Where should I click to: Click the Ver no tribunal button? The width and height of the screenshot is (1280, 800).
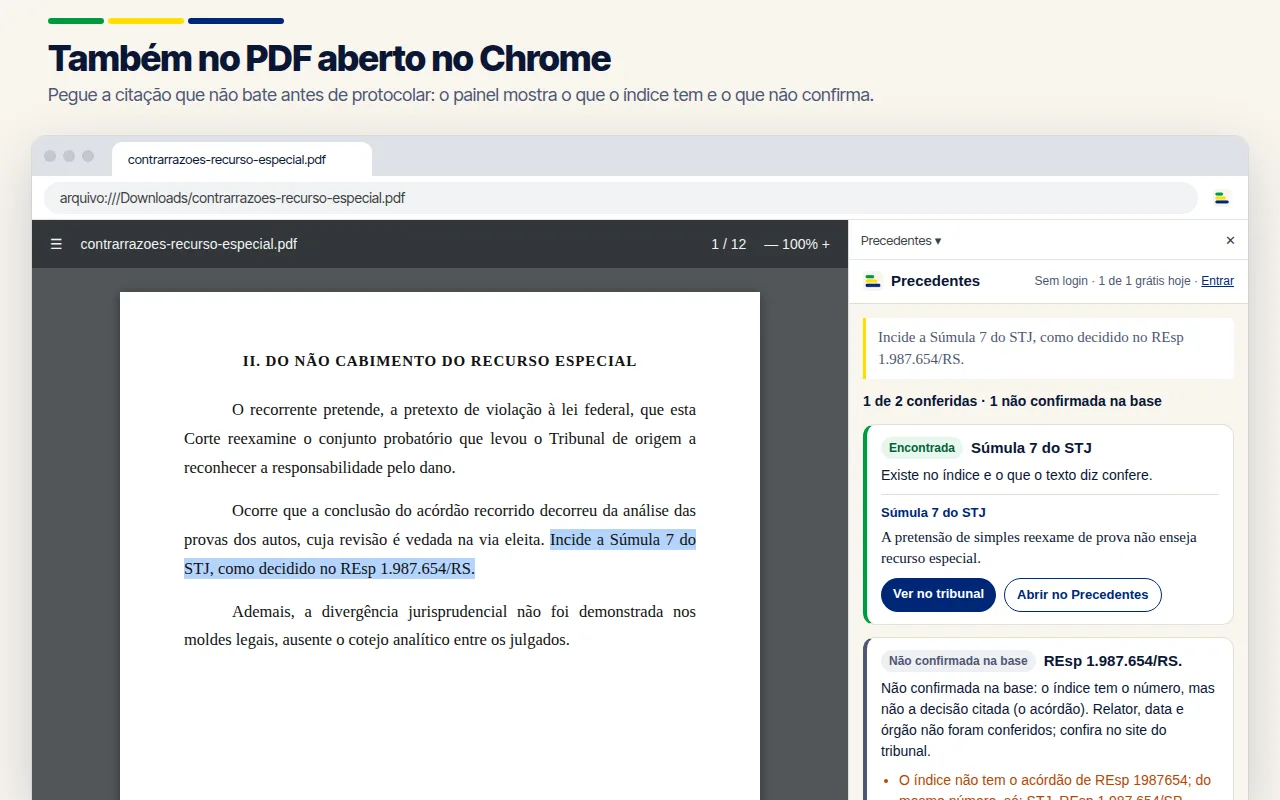point(938,594)
